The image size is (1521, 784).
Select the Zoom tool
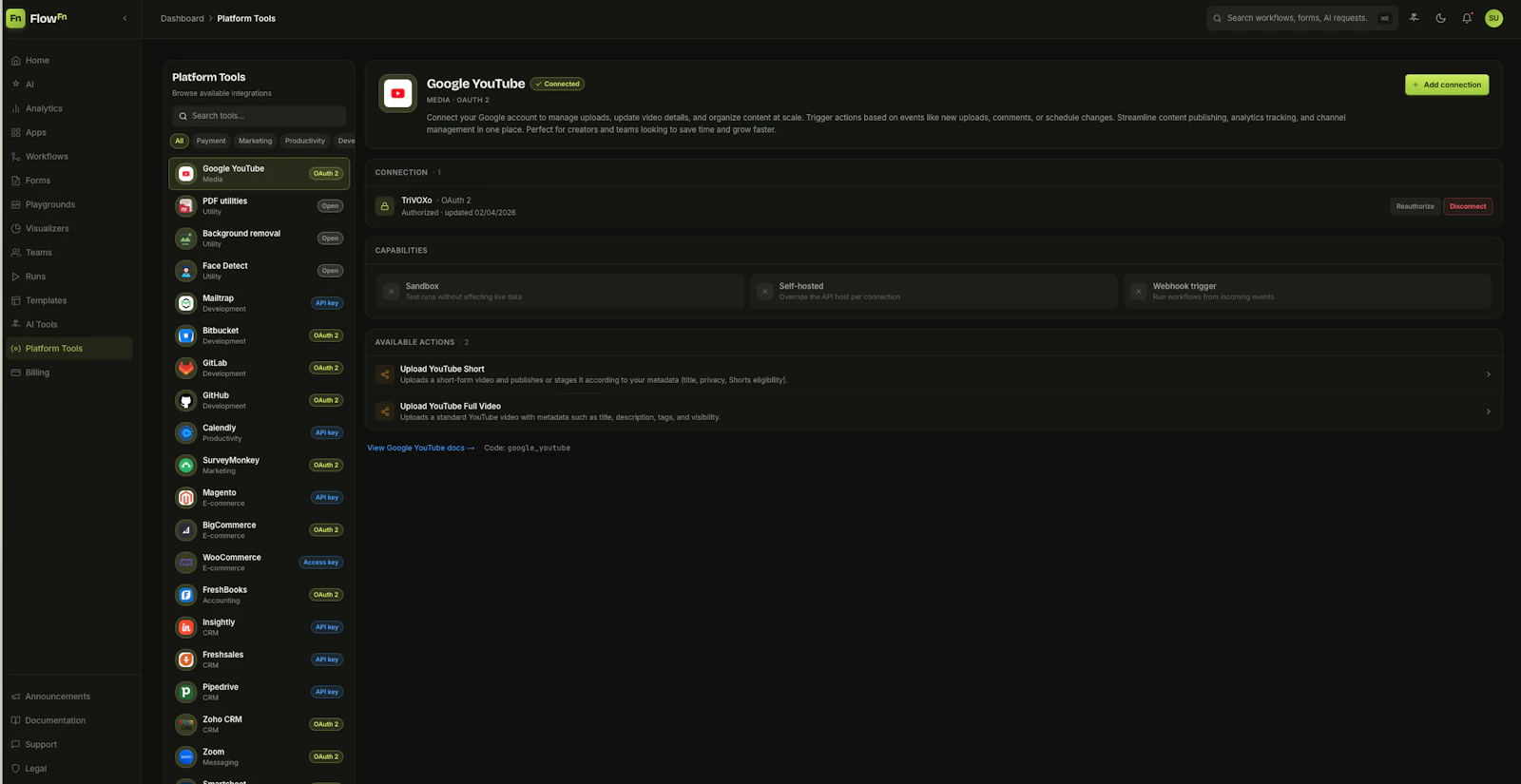click(259, 756)
